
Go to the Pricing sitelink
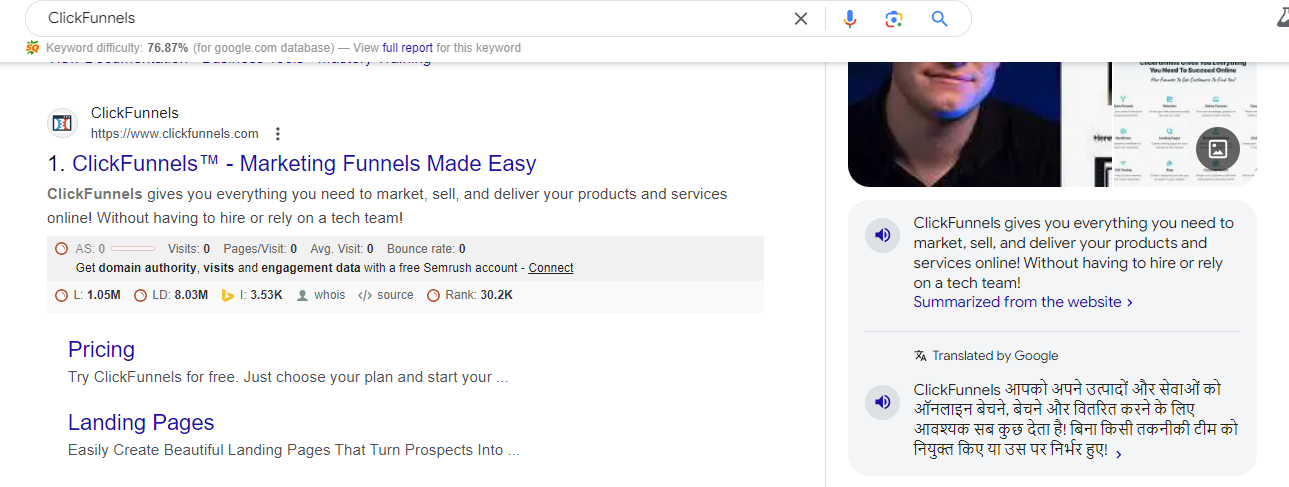pyautogui.click(x=101, y=350)
